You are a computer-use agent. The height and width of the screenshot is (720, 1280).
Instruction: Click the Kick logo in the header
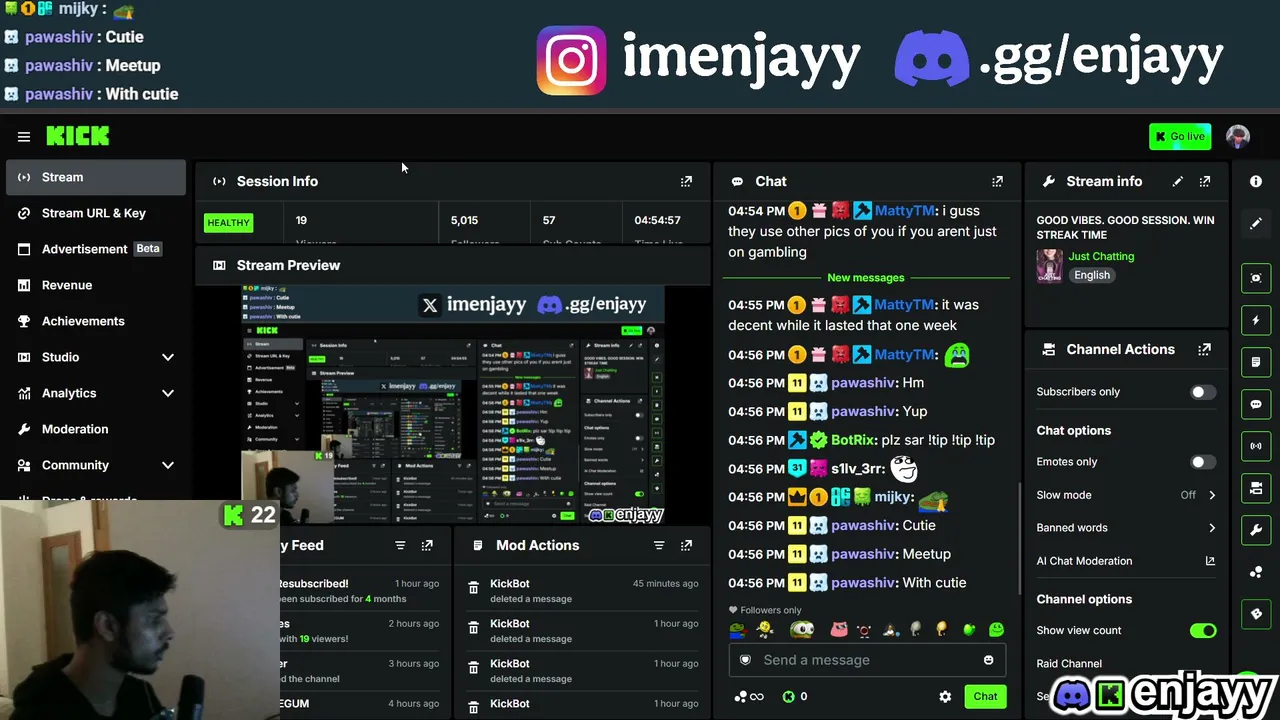tap(78, 136)
